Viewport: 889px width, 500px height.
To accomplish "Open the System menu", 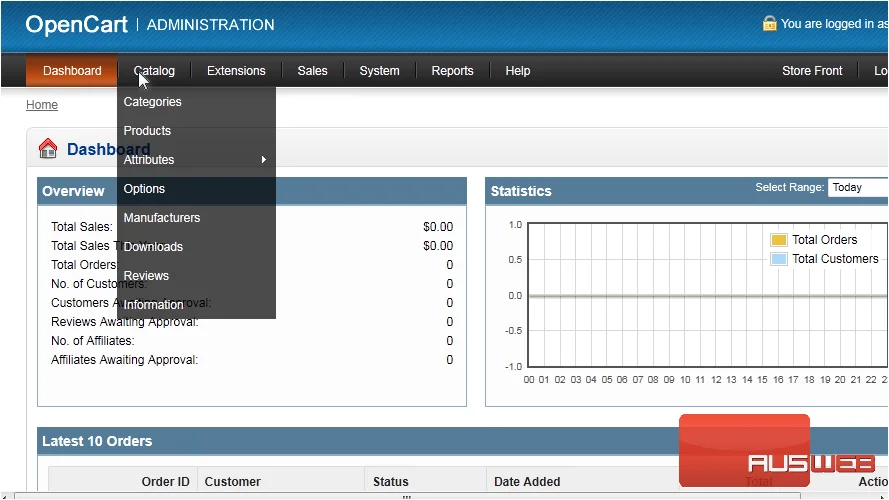I will coord(379,71).
